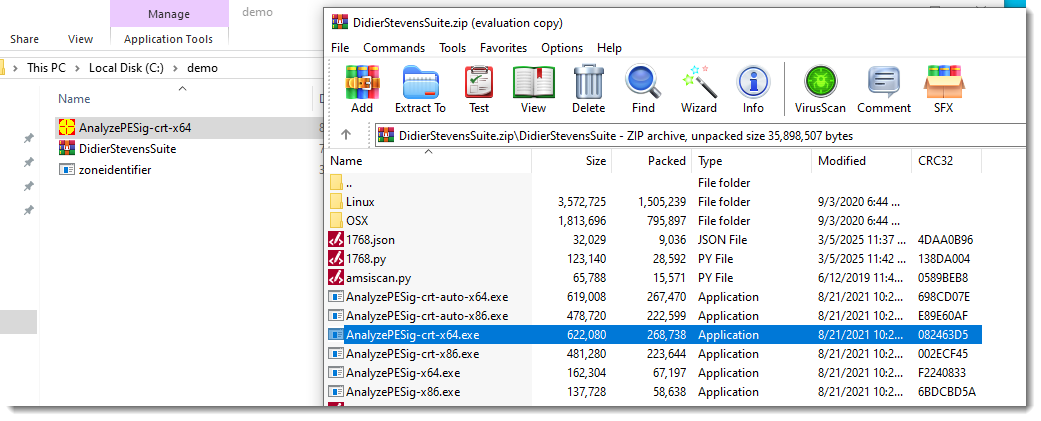
Task: Open the File menu in WinRAR
Action: click(340, 48)
